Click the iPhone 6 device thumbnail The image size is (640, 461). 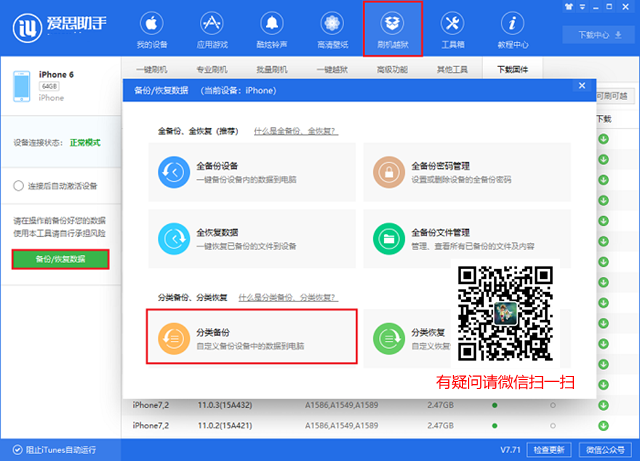(x=21, y=86)
